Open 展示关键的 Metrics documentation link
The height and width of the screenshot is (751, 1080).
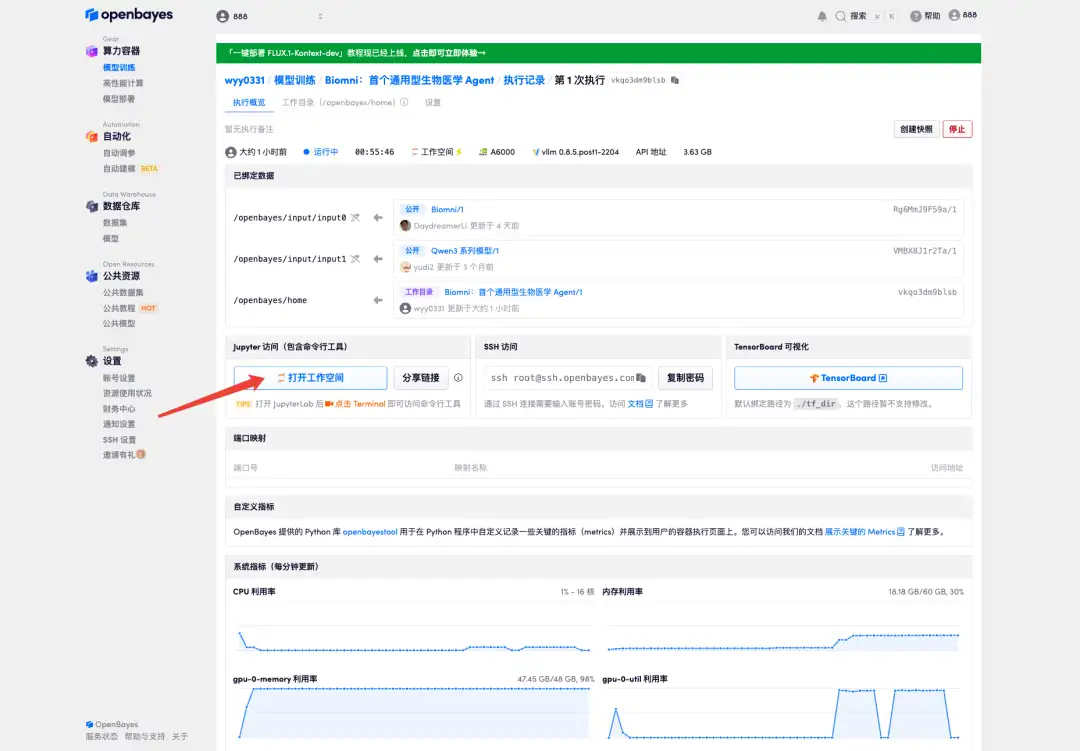click(x=864, y=532)
